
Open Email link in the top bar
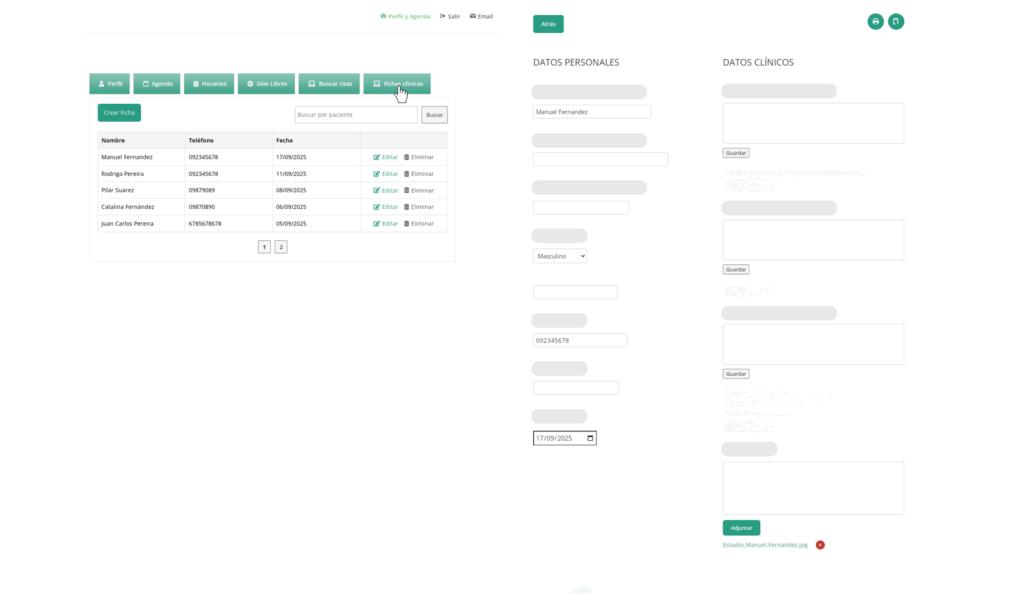(x=481, y=16)
